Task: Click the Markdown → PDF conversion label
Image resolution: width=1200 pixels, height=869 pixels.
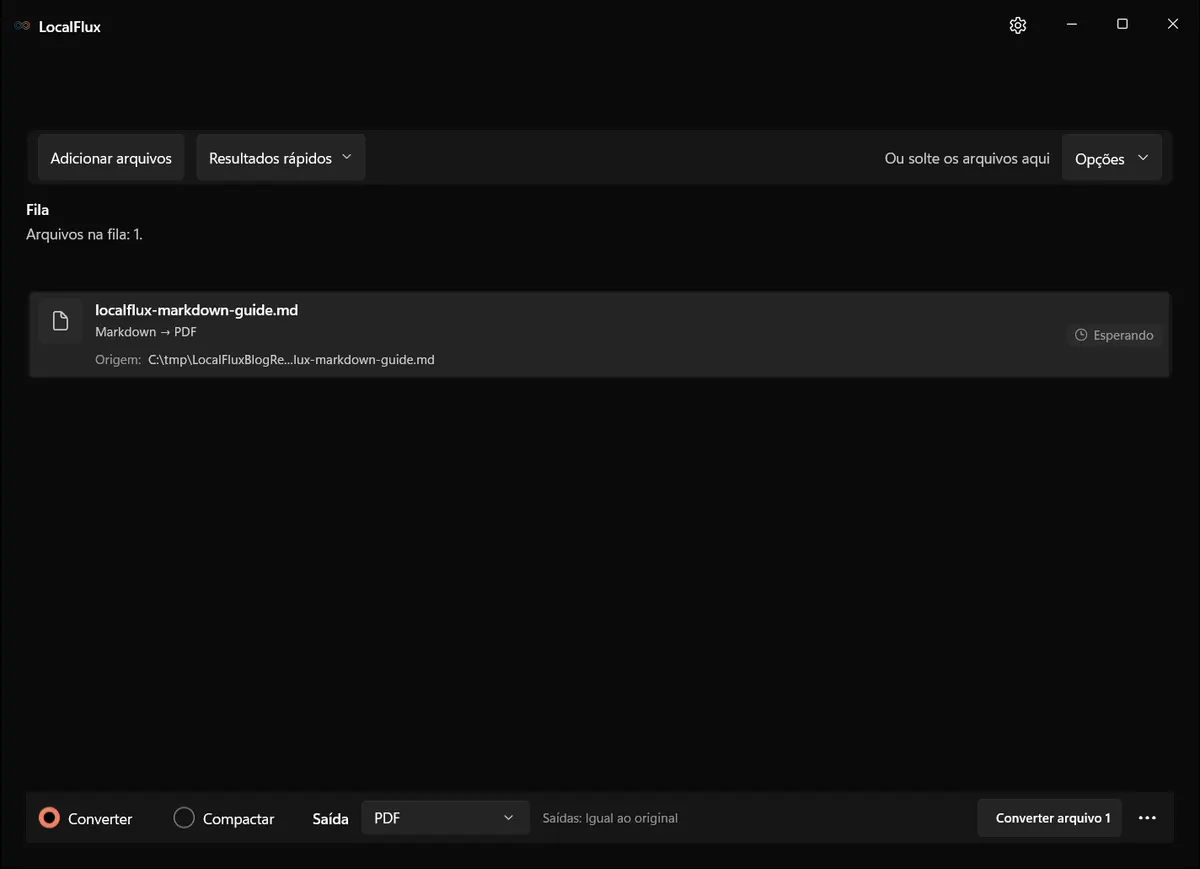Action: [x=146, y=332]
